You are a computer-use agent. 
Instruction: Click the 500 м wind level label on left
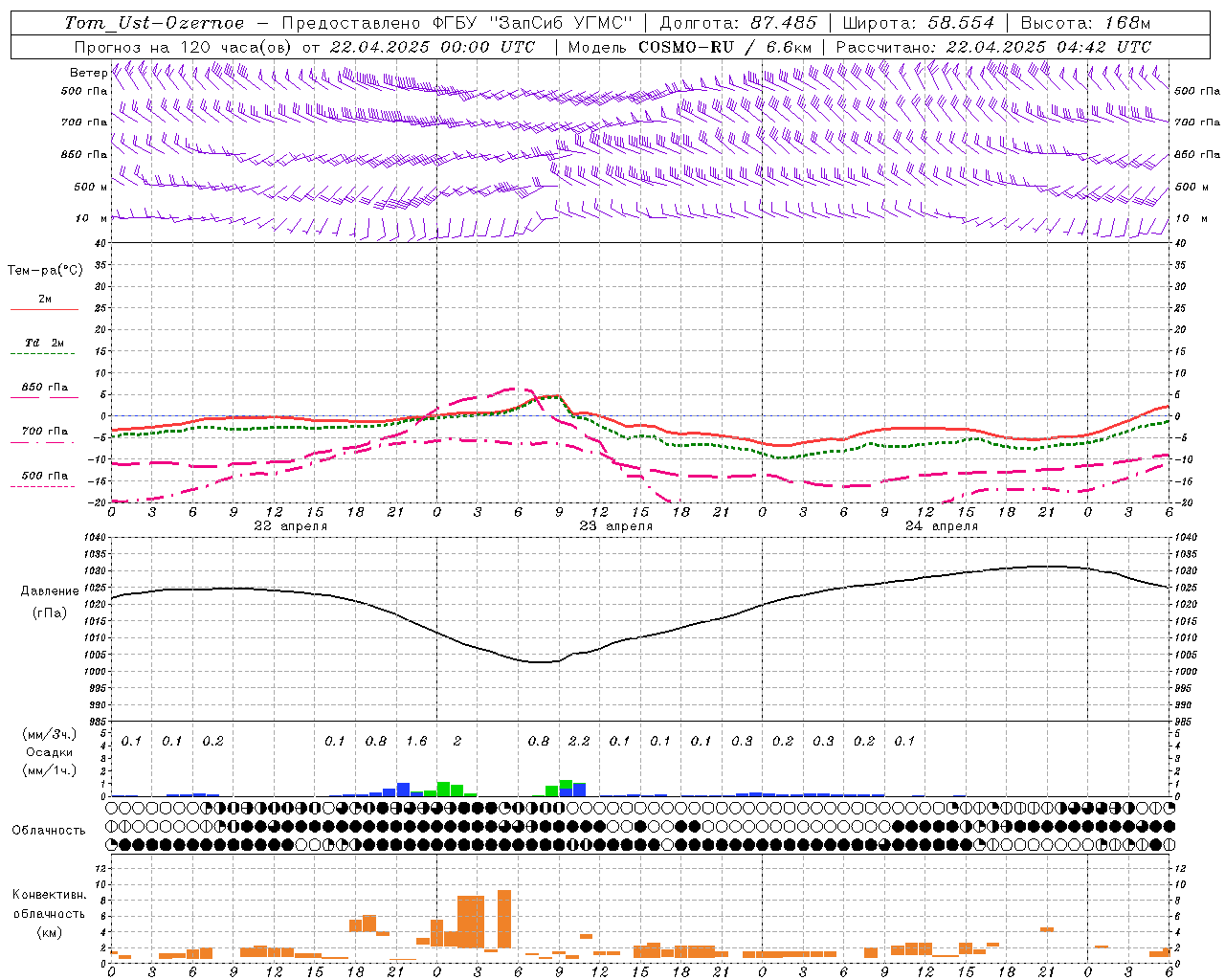[92, 187]
